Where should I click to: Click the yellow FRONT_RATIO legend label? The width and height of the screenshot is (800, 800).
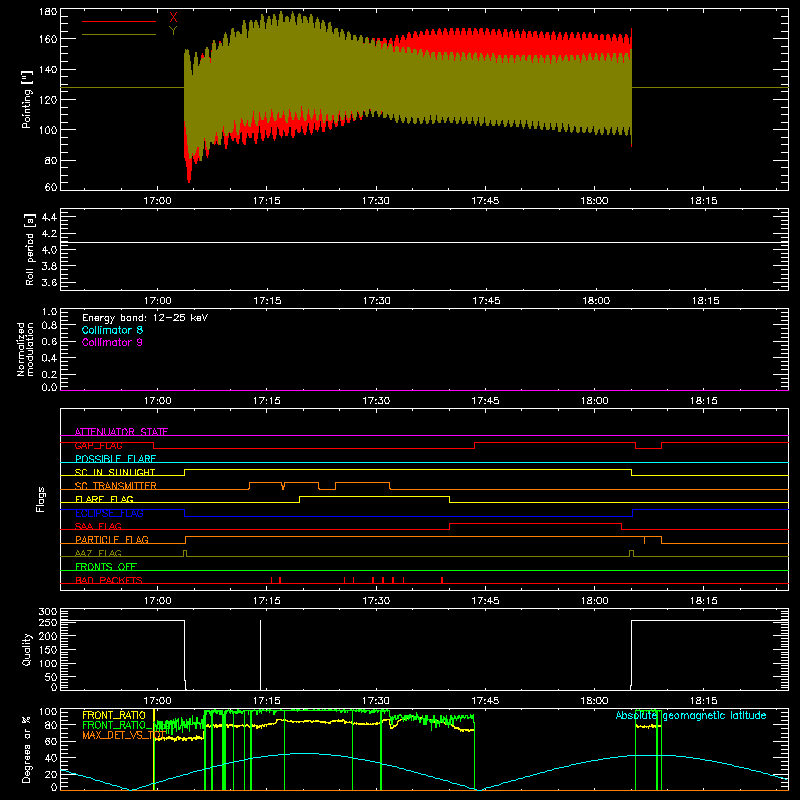[114, 715]
